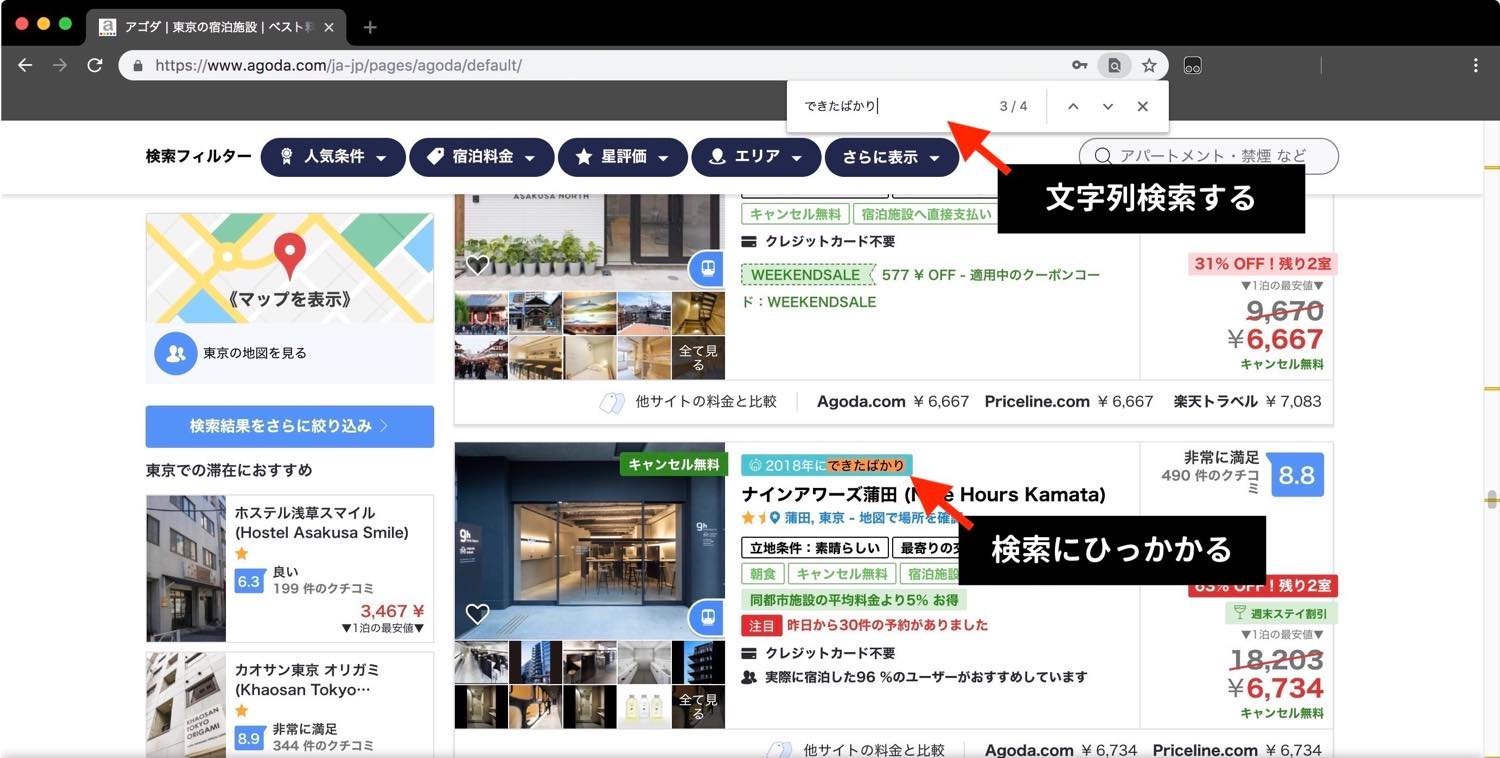Expand the 星評価 star rating filter

pyautogui.click(x=622, y=156)
